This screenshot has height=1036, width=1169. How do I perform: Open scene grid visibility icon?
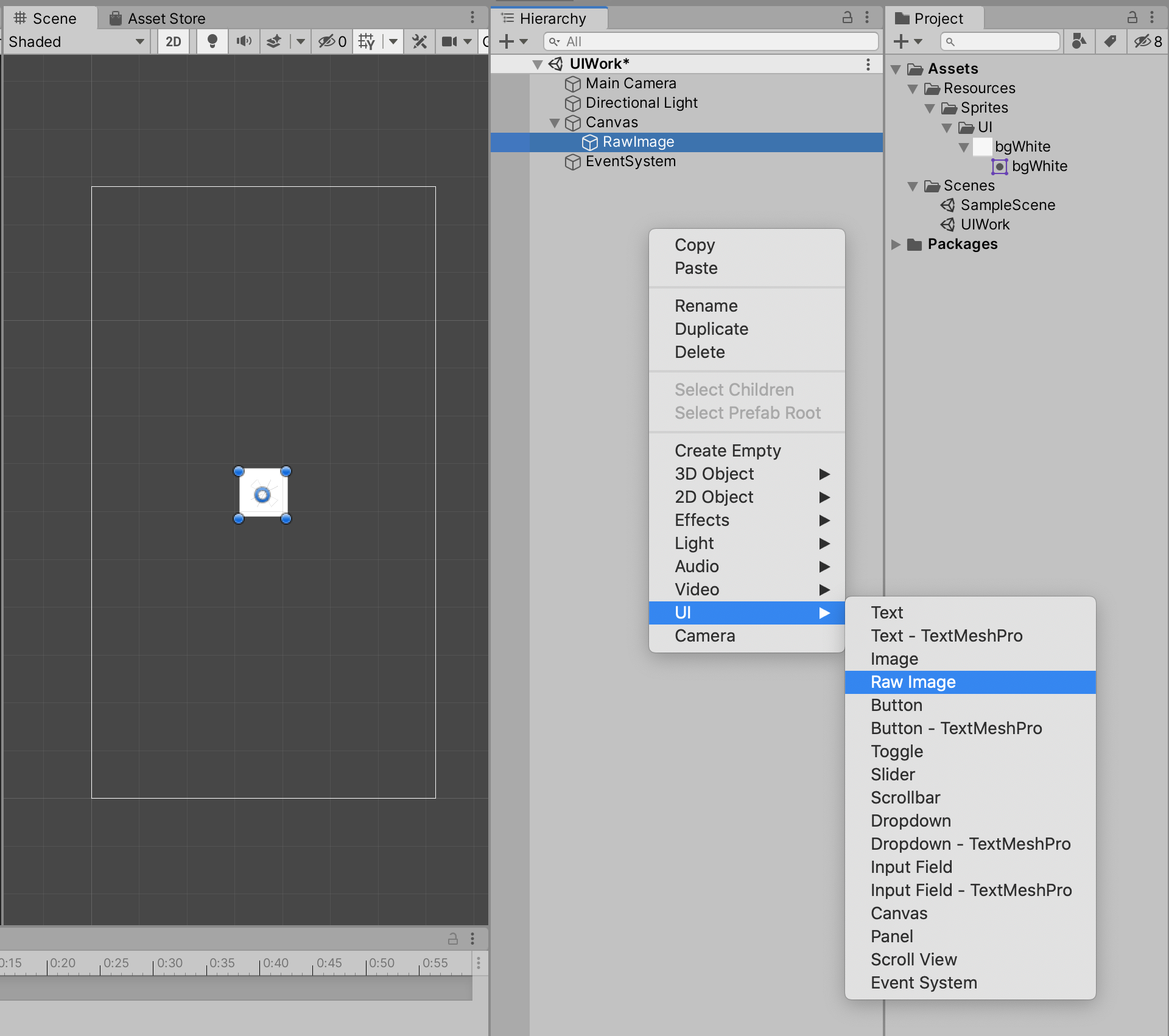tap(367, 41)
